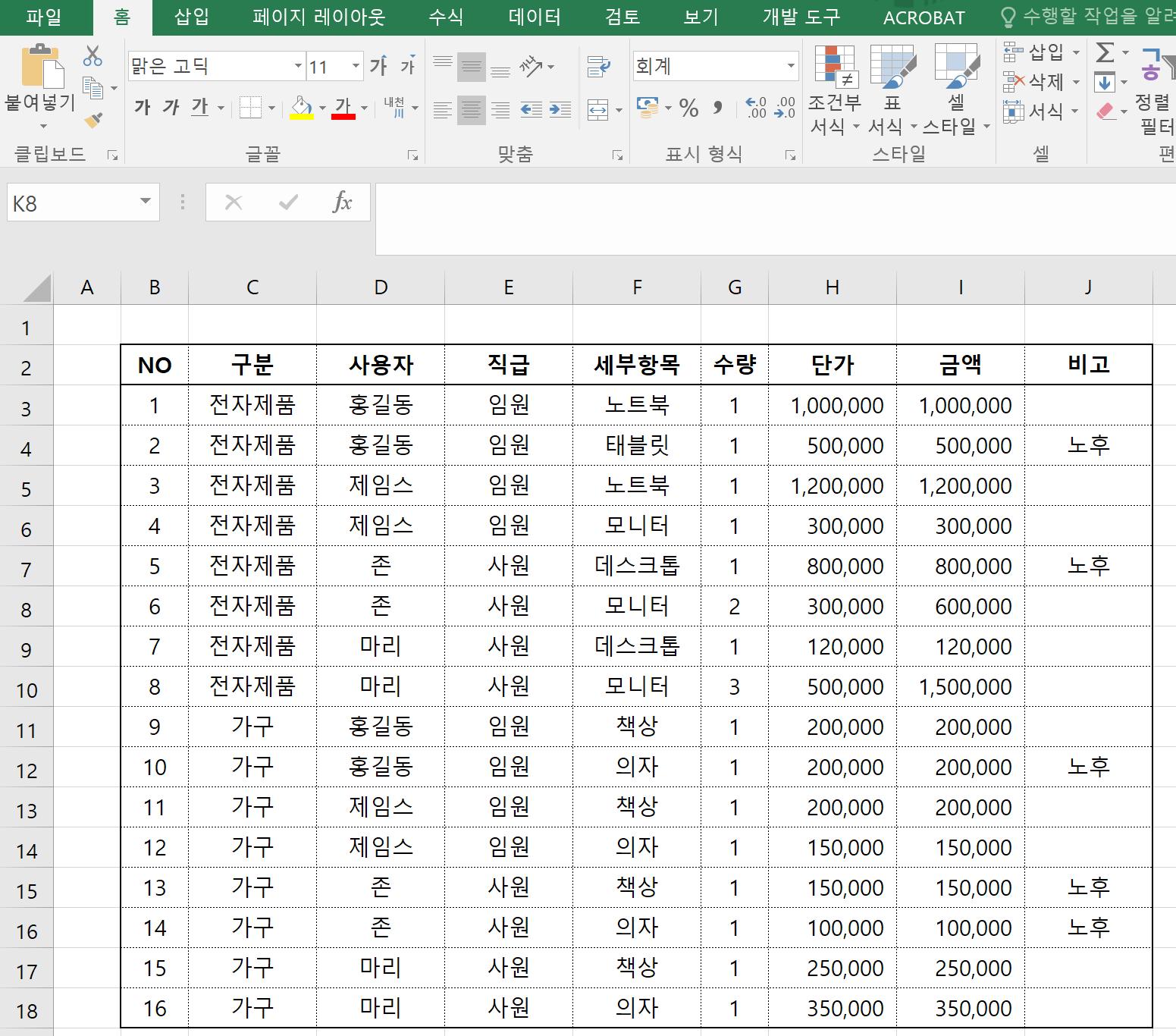Screen dimensions: 1176x1036
Task: Switch to the 수식 (Formulas) tab
Action: pos(446,17)
